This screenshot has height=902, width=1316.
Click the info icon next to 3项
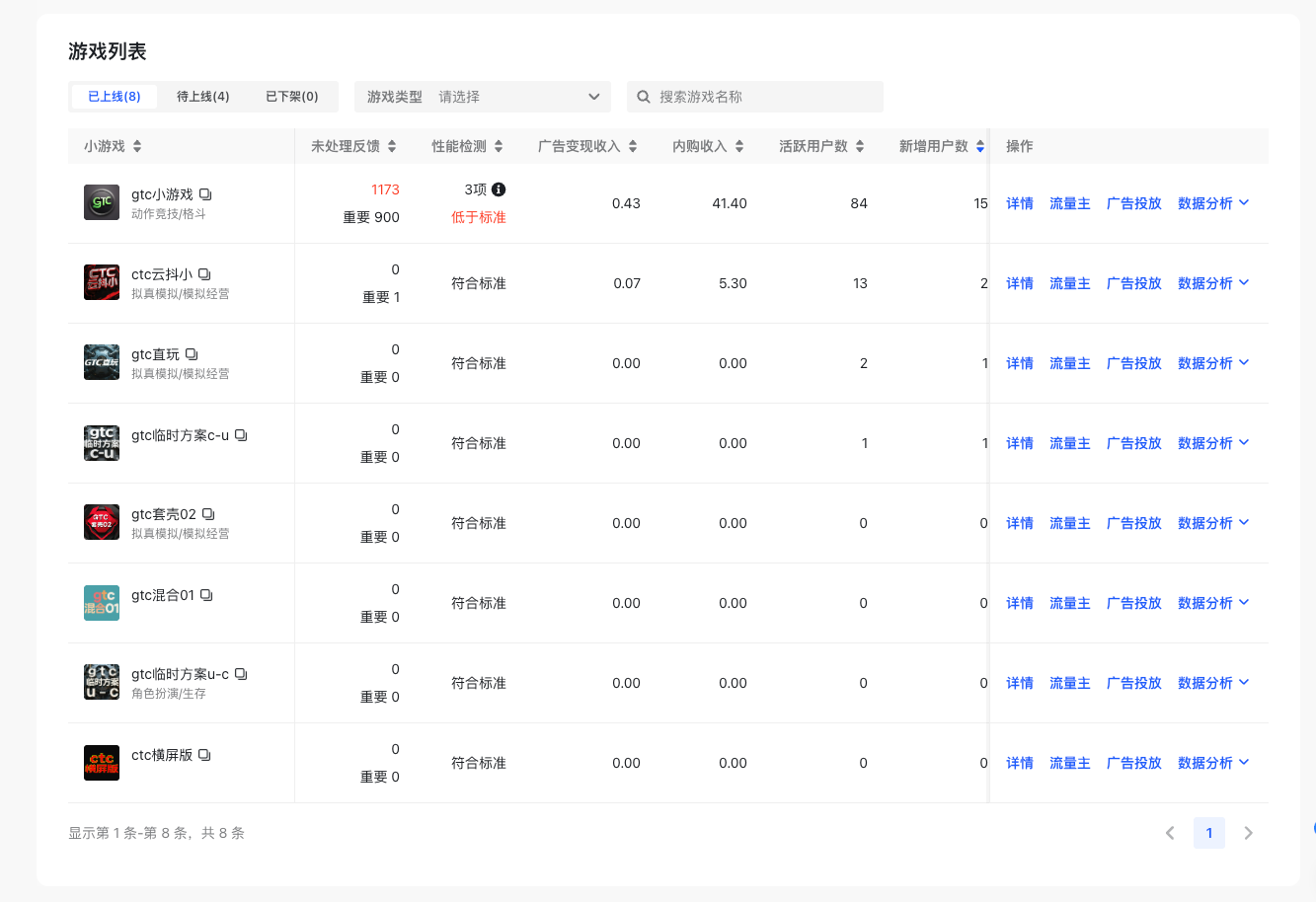(x=499, y=189)
